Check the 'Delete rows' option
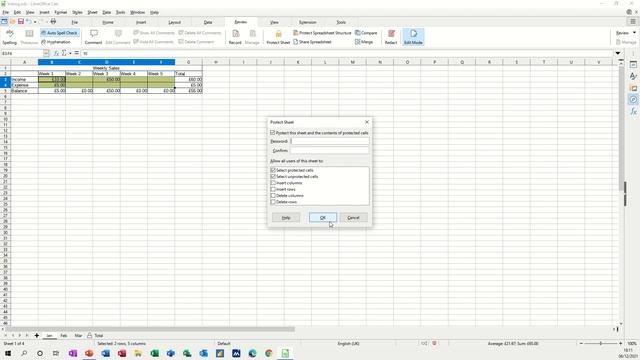This screenshot has height=360, width=640. (273, 202)
